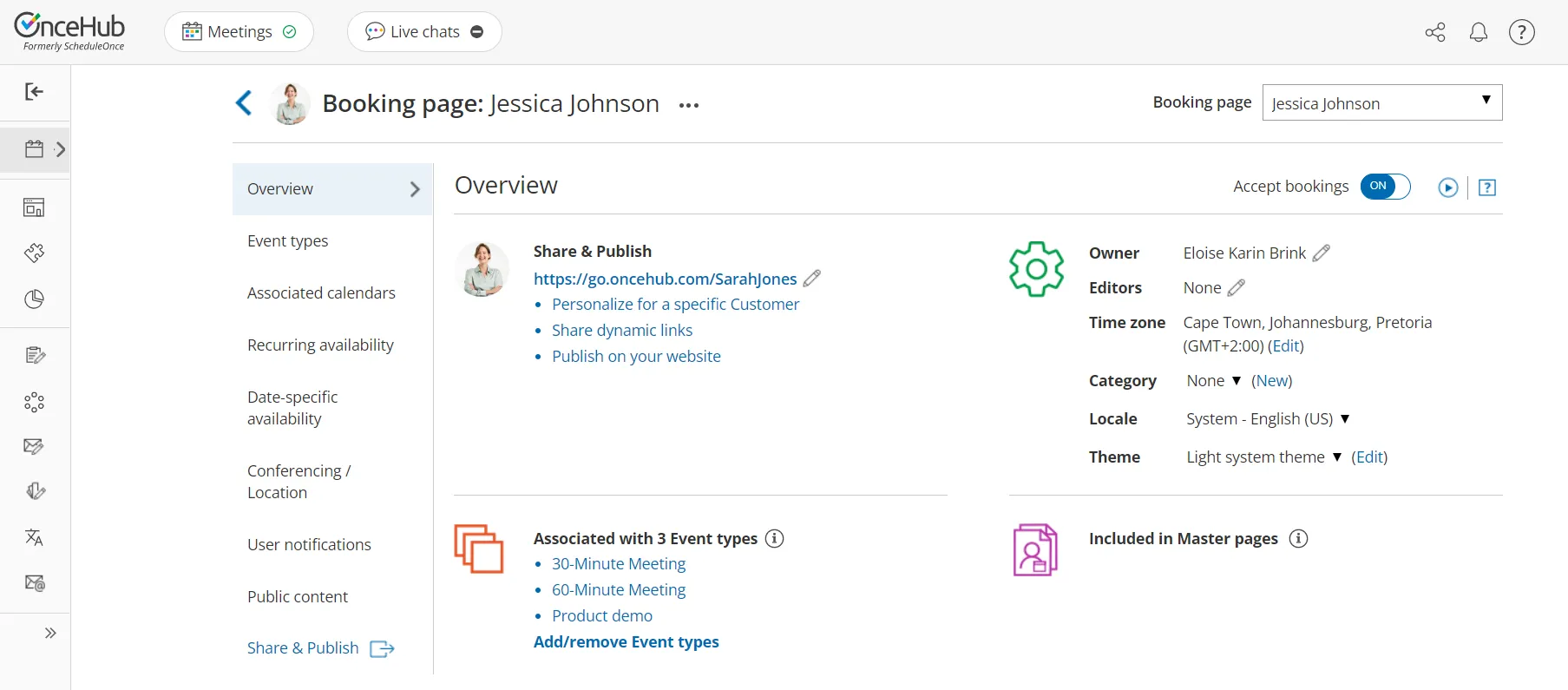Open the Live chats tab
Image resolution: width=1568 pixels, height=690 pixels.
424,32
